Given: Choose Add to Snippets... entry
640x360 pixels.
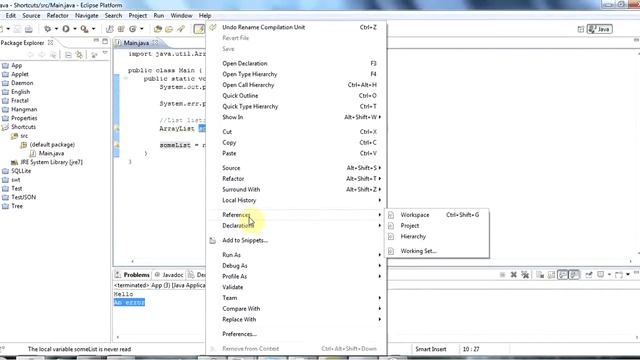Looking at the screenshot, I should pos(296,240).
